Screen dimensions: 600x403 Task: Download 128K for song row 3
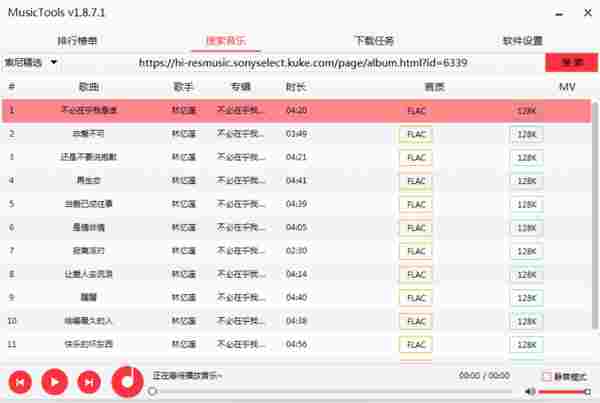point(527,158)
